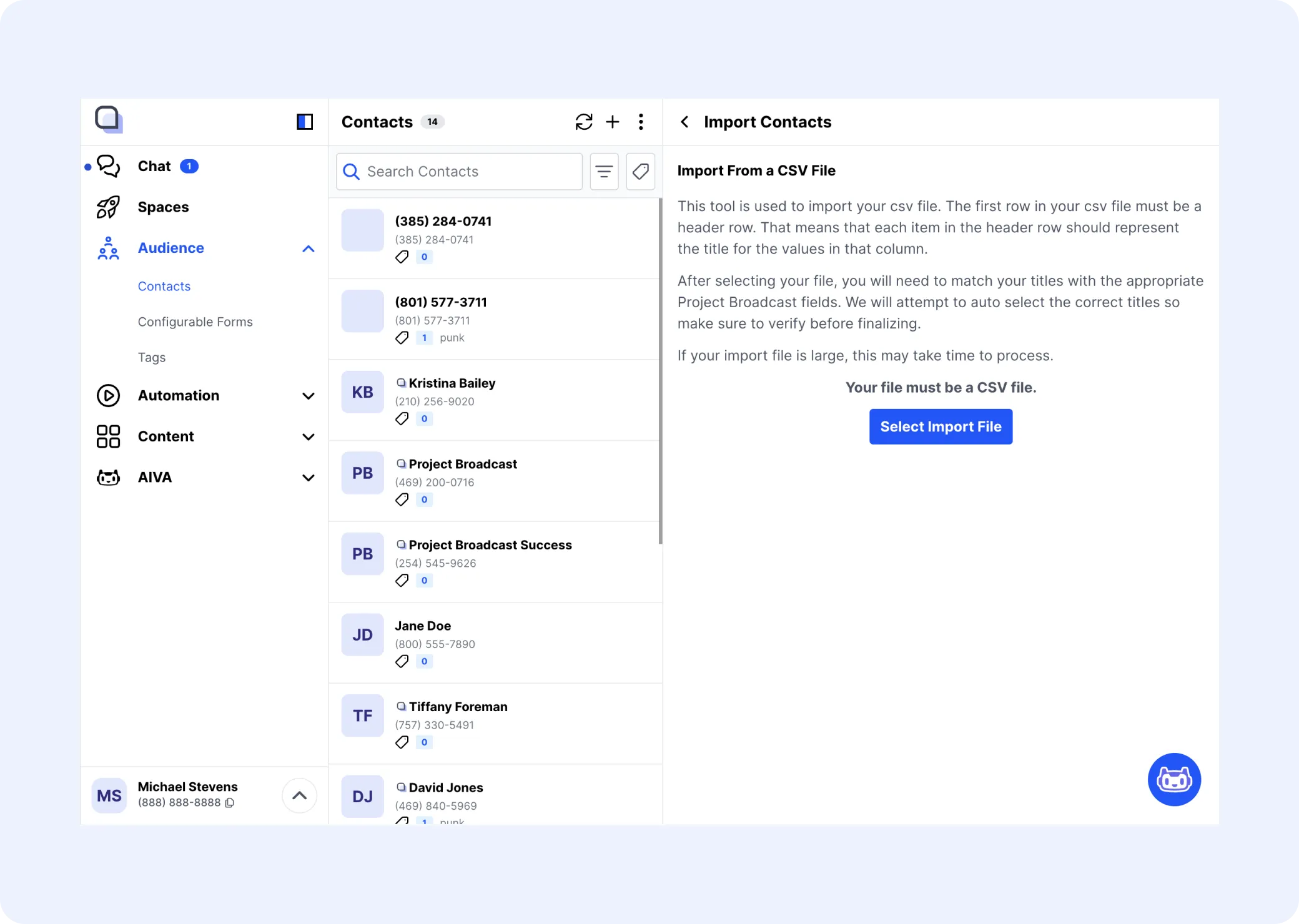Open the Chat speech bubbles icon
Image resolution: width=1299 pixels, height=924 pixels.
point(109,166)
